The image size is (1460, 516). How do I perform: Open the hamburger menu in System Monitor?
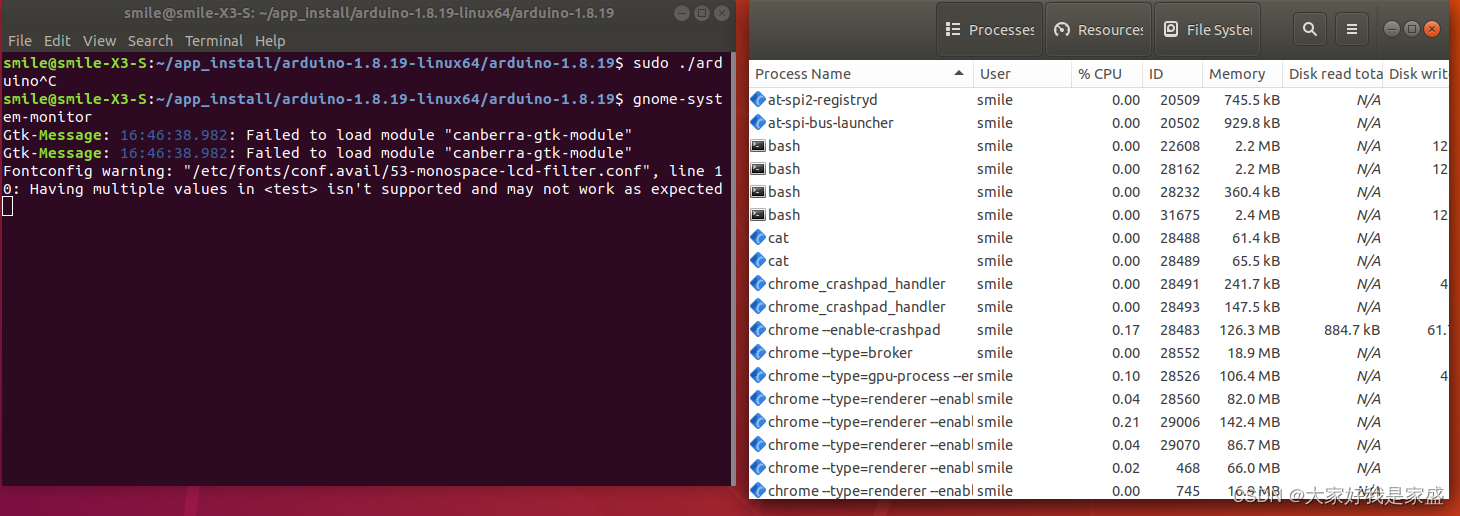pos(1352,30)
